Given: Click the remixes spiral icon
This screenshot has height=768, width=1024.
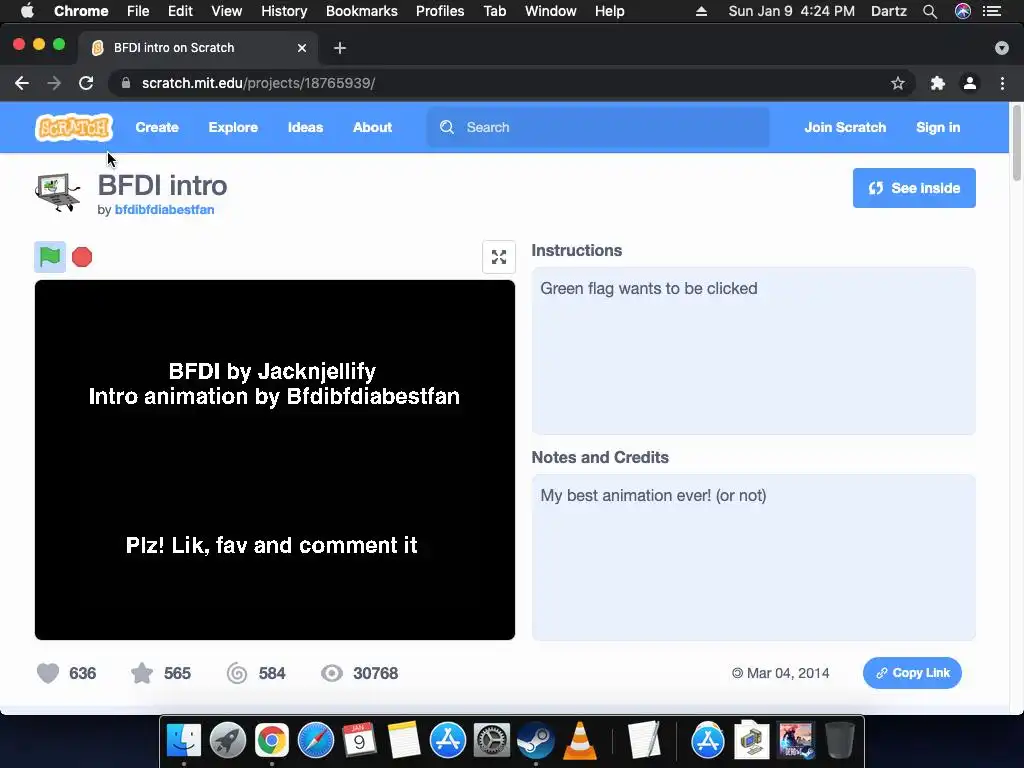Looking at the screenshot, I should coord(236,673).
